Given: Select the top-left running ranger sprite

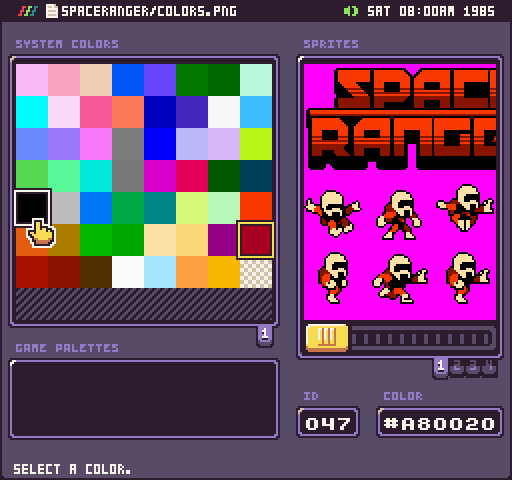Looking at the screenshot, I should [333, 213].
